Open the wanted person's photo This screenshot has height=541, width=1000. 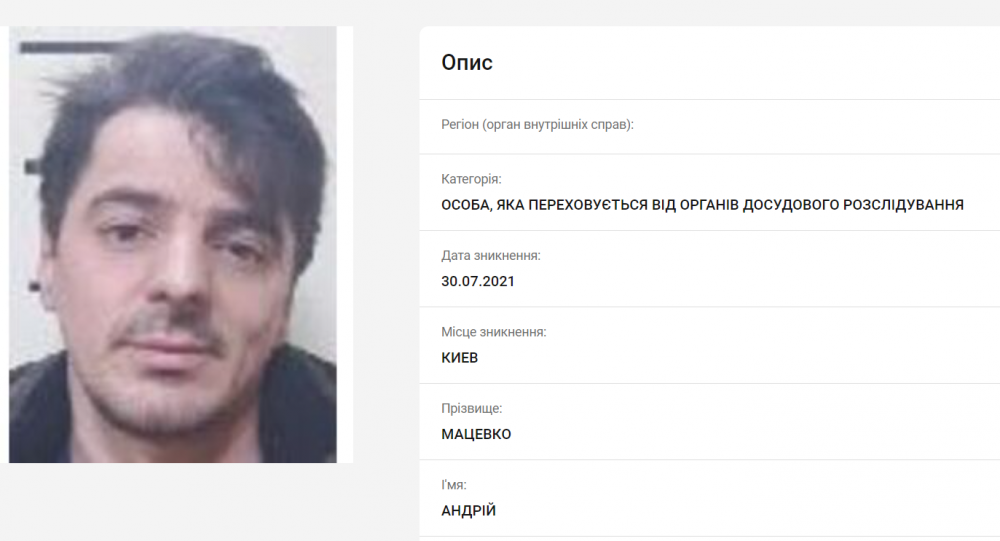pos(173,244)
